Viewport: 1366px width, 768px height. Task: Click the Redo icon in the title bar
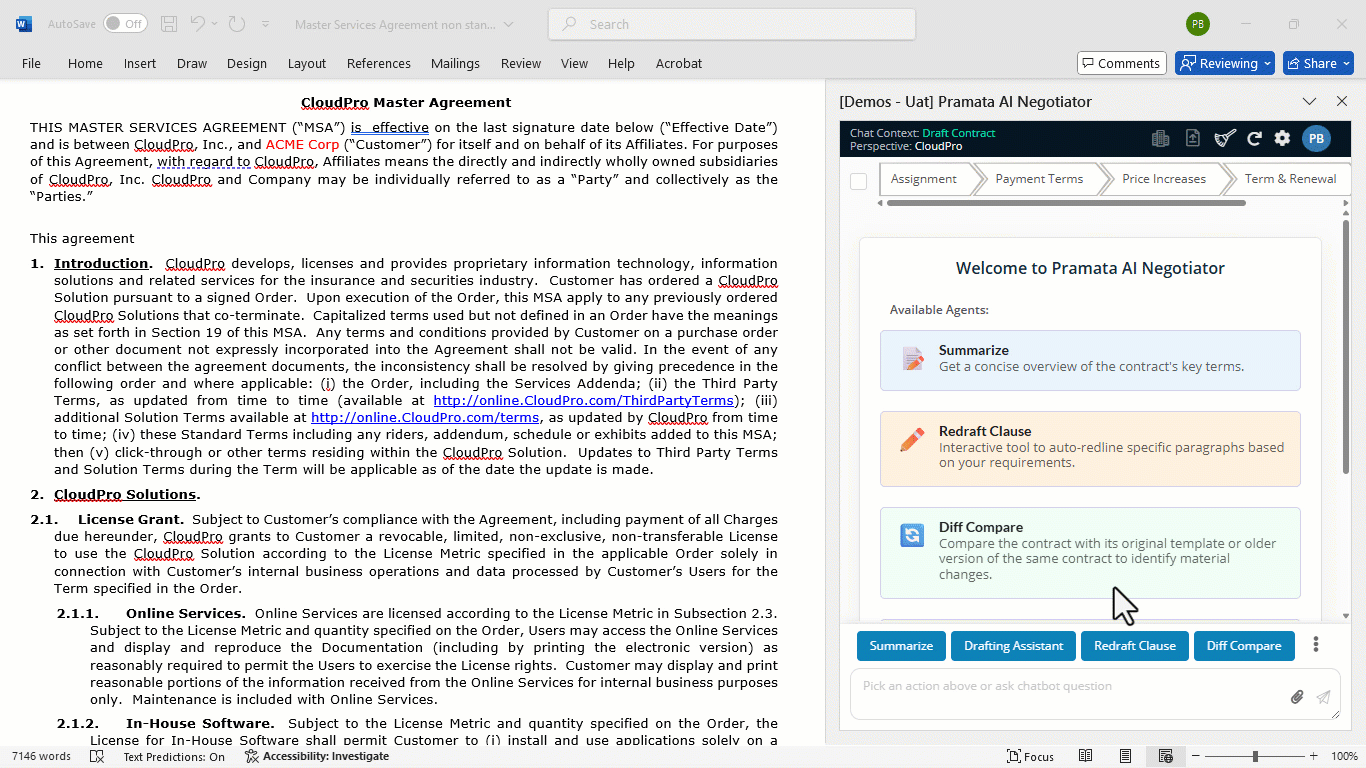click(236, 24)
